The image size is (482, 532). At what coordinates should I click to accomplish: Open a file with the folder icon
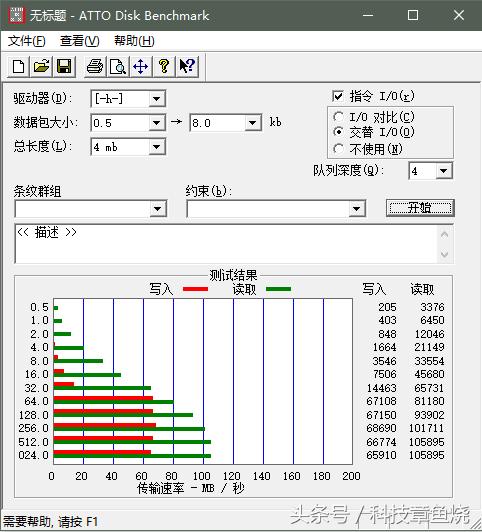pyautogui.click(x=41, y=66)
